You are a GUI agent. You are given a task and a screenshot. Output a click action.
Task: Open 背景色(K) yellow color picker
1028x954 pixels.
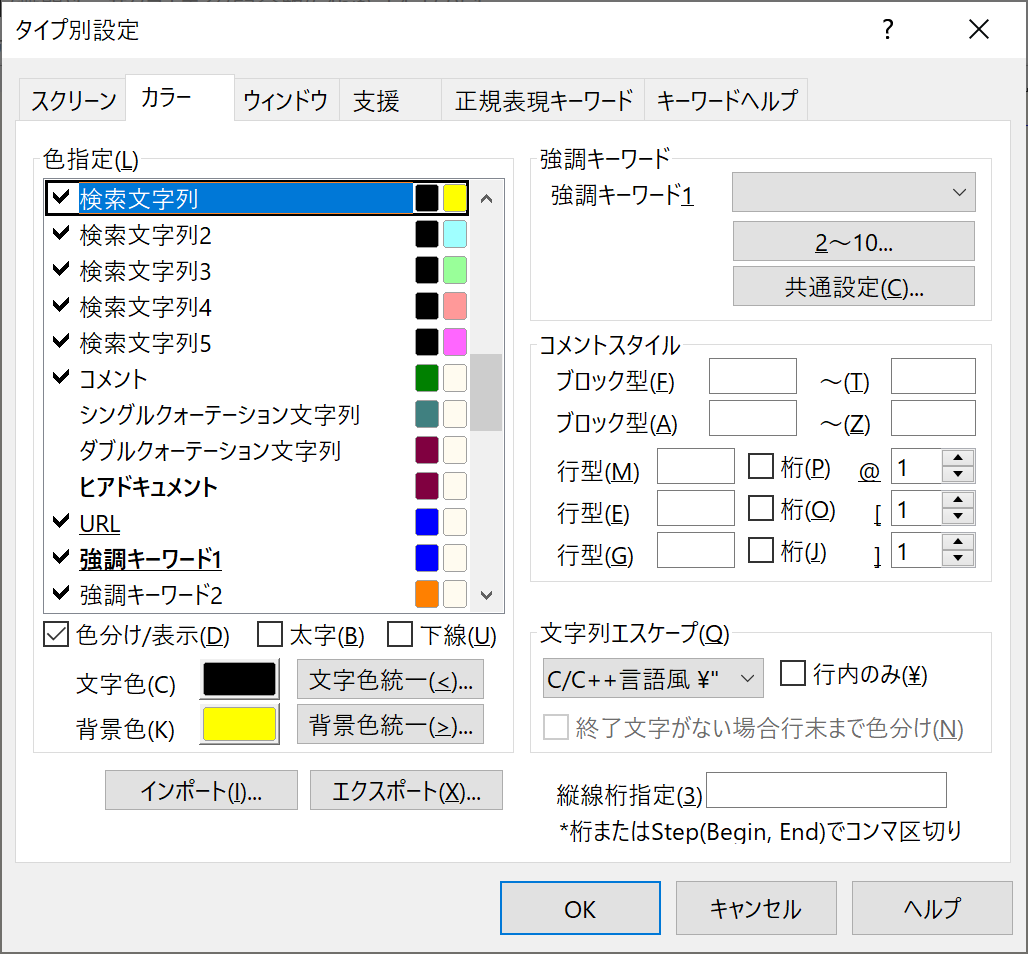239,725
